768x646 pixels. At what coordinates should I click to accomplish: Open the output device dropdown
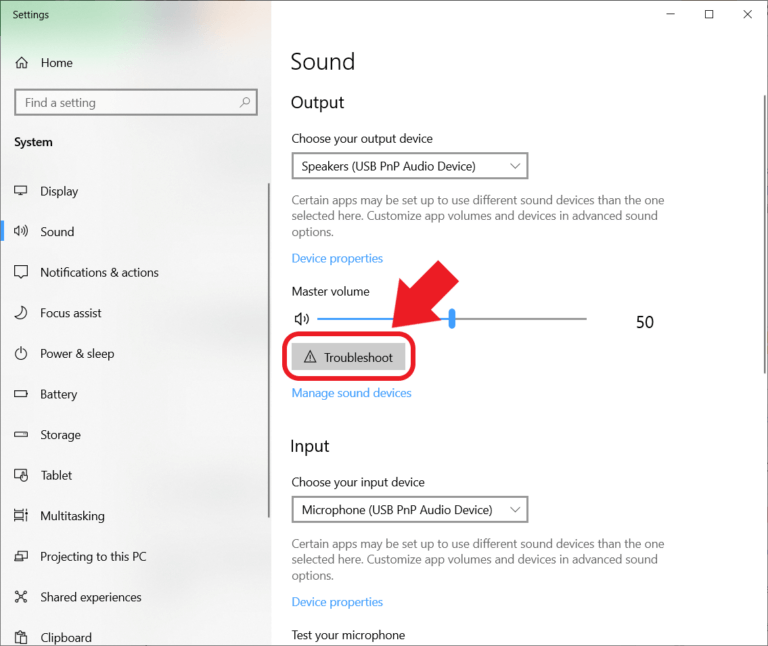[409, 166]
